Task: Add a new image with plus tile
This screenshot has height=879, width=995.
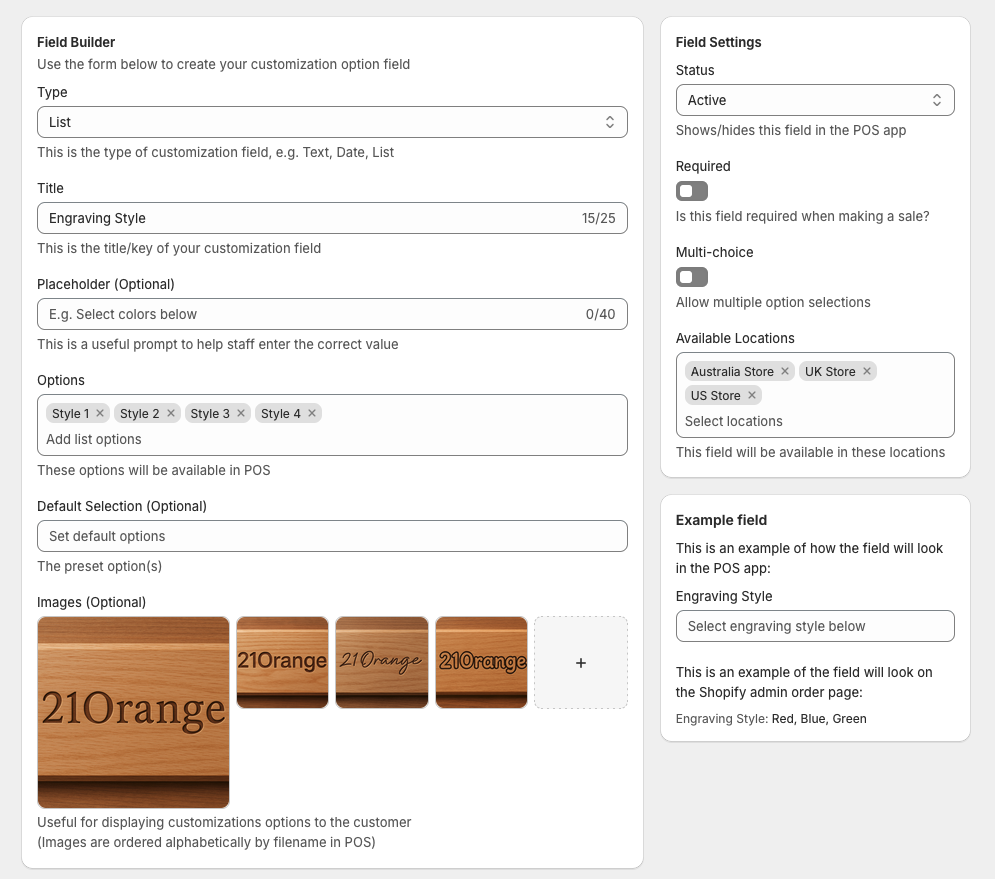Action: click(581, 662)
